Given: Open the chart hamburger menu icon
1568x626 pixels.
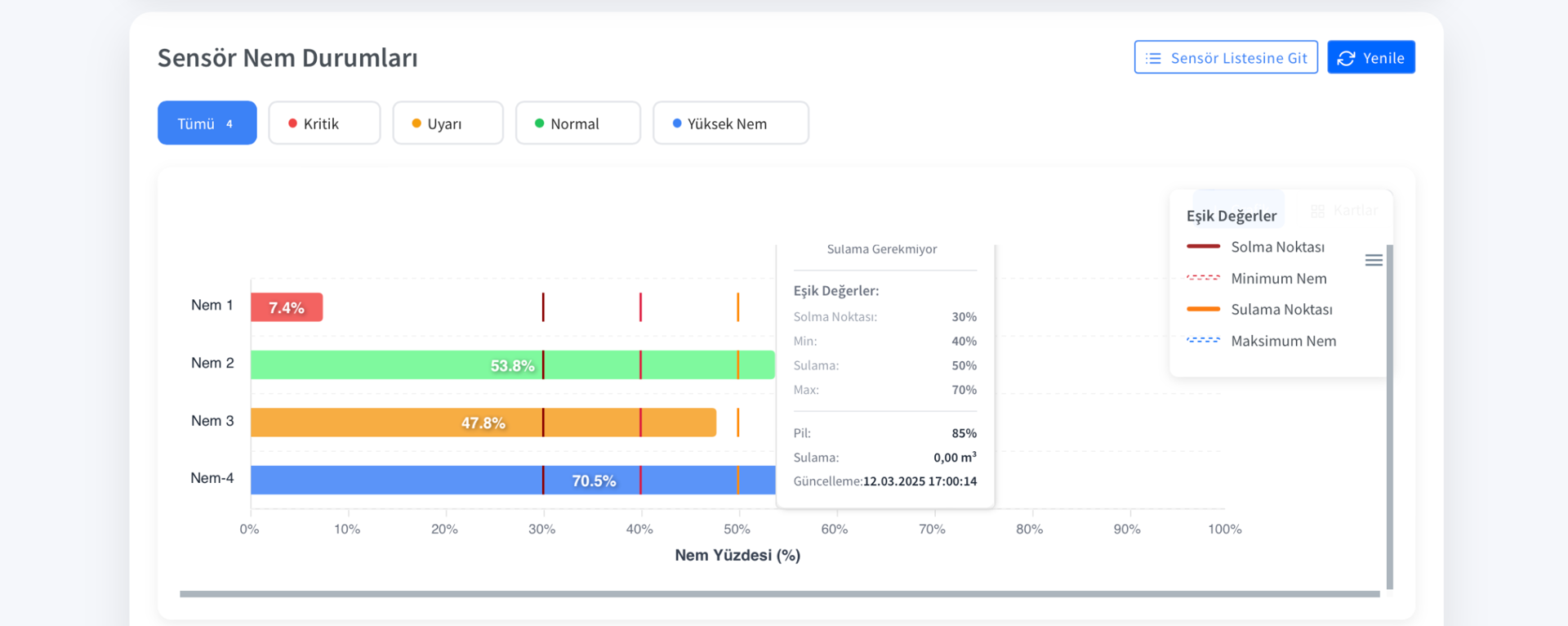Looking at the screenshot, I should (1374, 259).
